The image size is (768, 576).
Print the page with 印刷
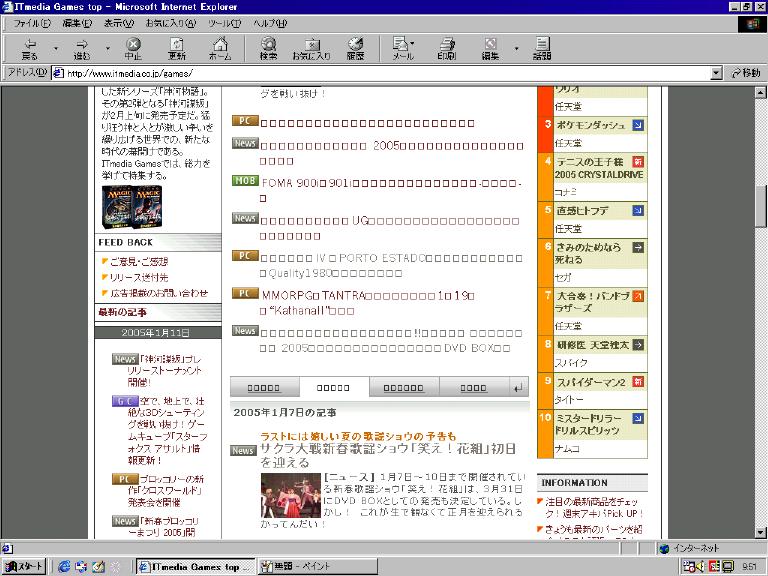pyautogui.click(x=447, y=49)
